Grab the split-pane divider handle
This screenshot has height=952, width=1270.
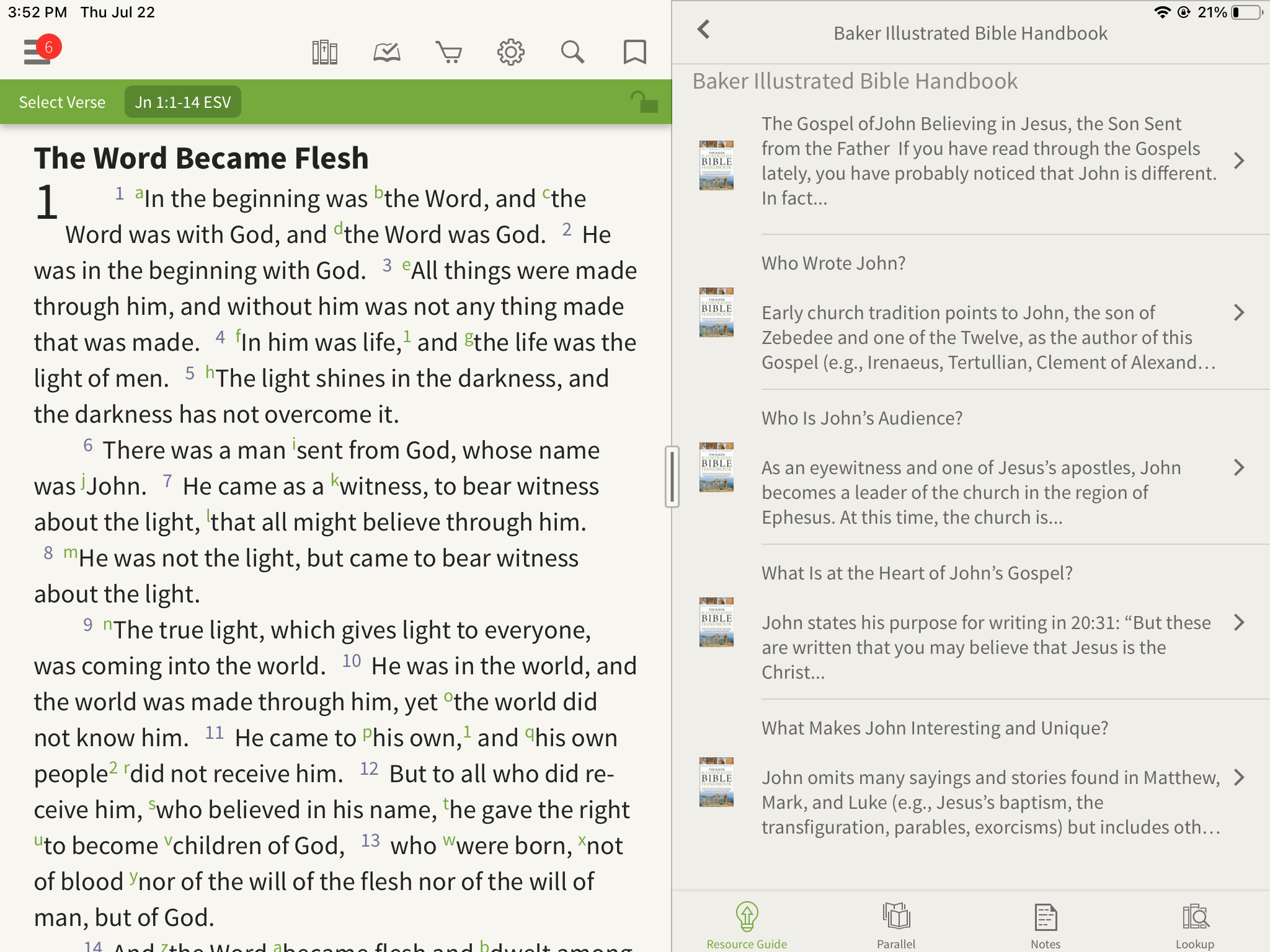[x=672, y=476]
